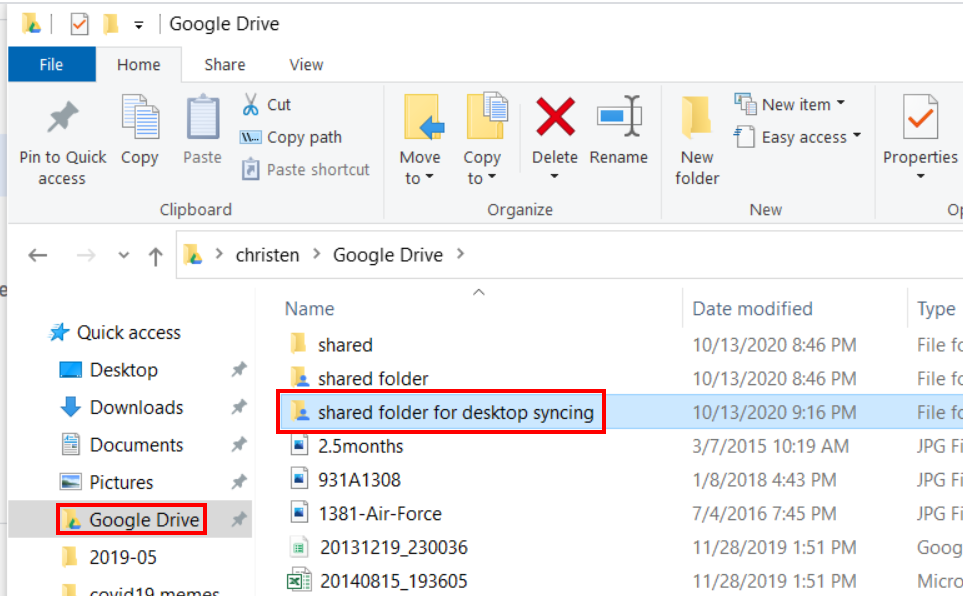Sort files using the Name column header
The image size is (963, 596).
click(x=308, y=308)
